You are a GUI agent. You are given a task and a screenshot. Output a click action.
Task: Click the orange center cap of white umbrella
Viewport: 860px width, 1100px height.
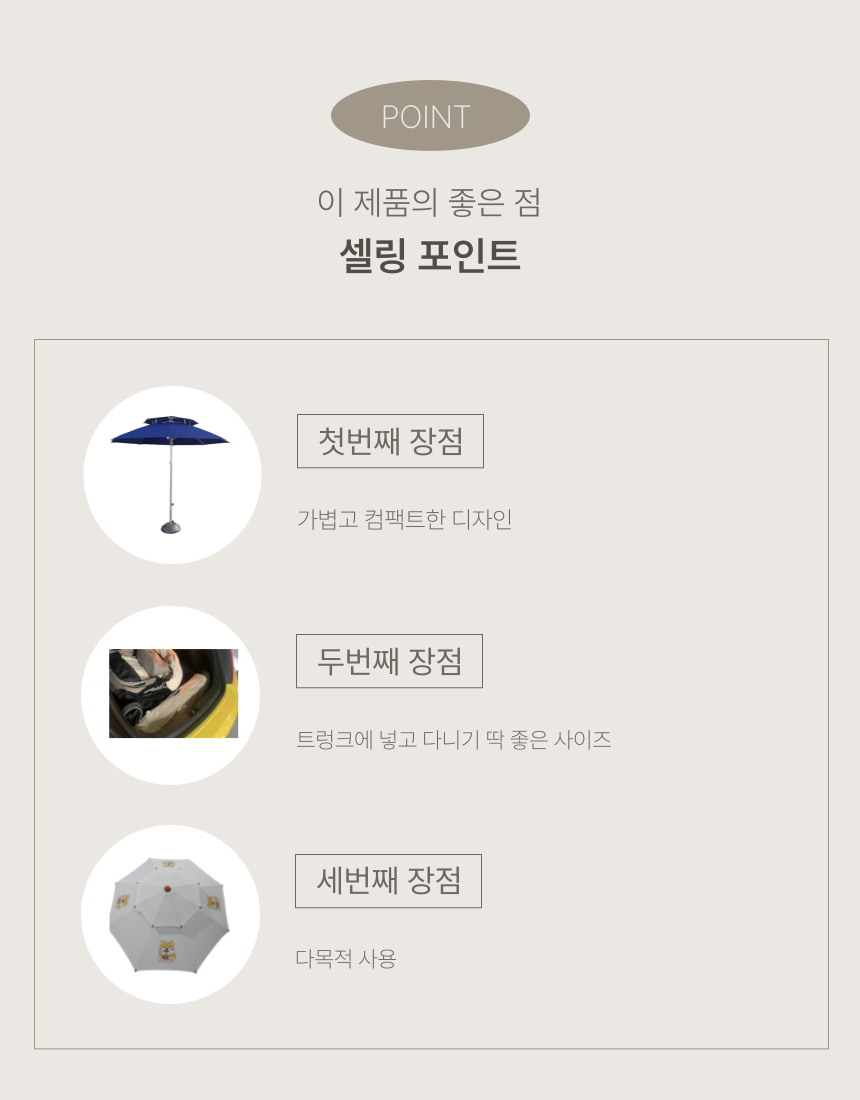coord(167,889)
